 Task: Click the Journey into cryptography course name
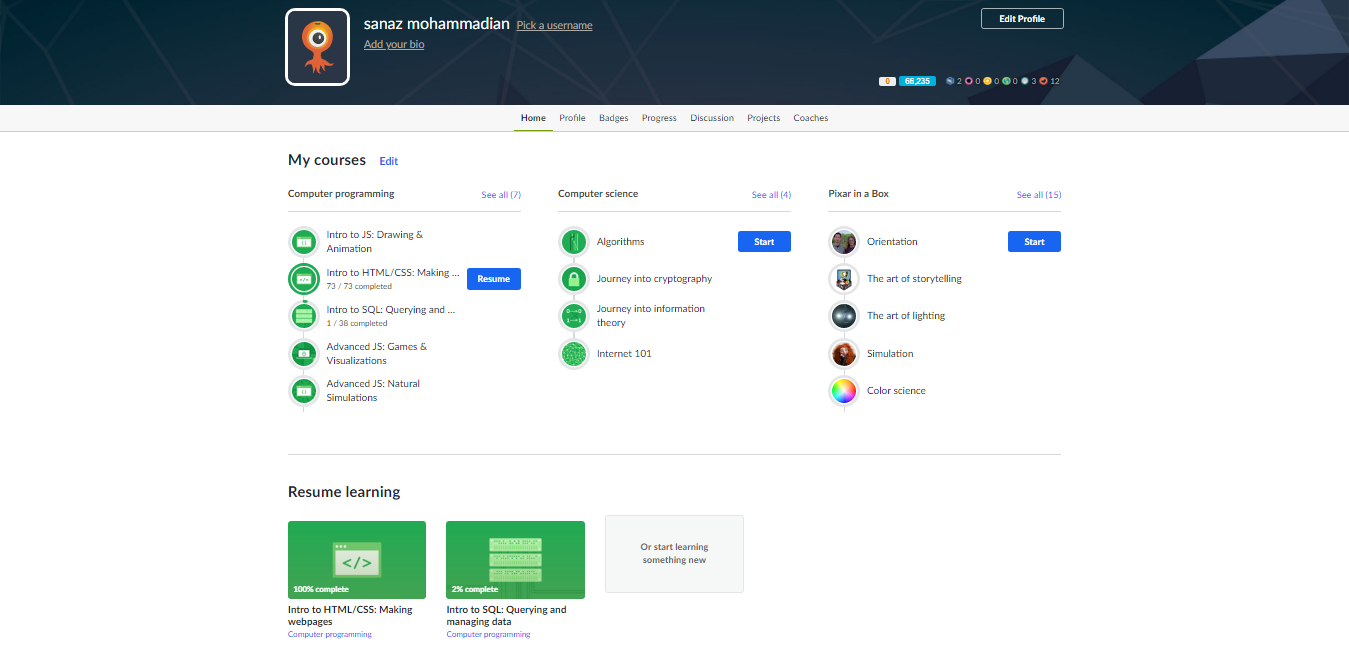click(x=654, y=279)
